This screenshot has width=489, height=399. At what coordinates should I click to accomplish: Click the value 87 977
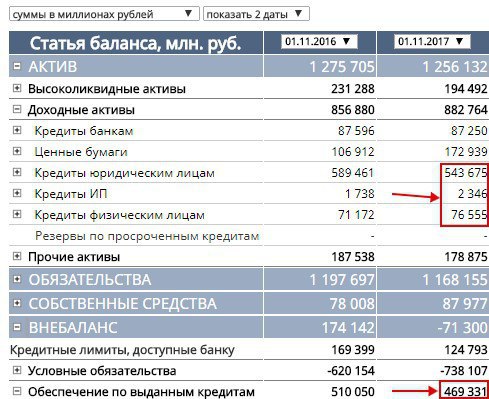(465, 304)
